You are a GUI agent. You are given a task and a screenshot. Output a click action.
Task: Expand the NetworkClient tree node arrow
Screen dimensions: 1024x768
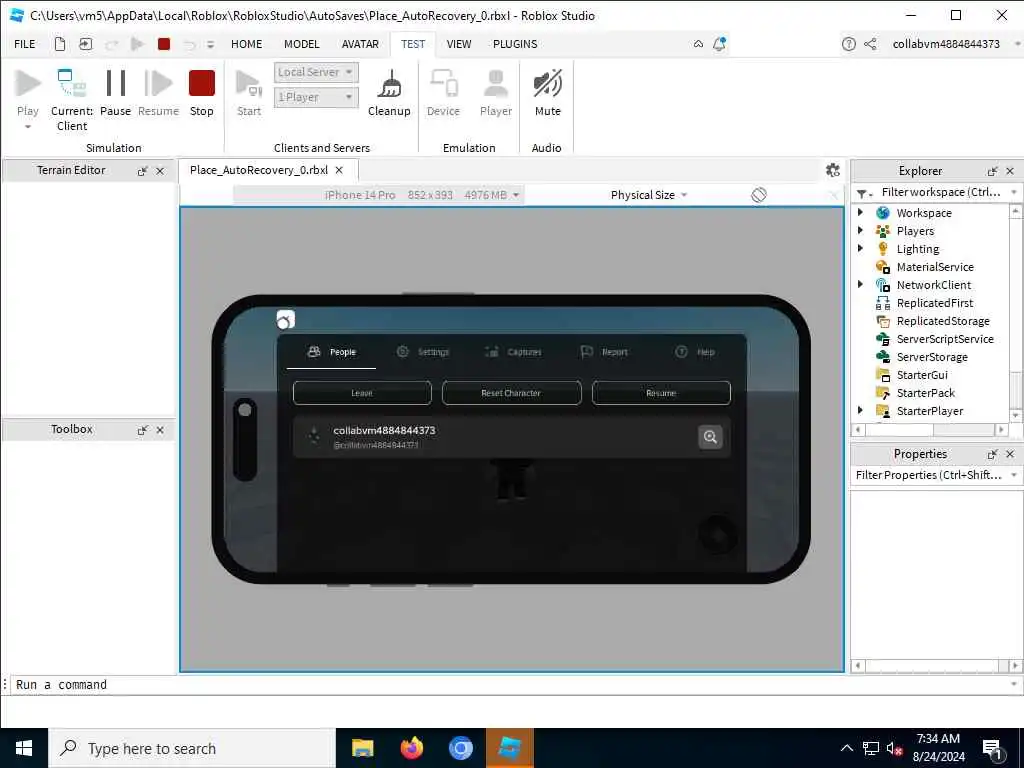tap(860, 284)
